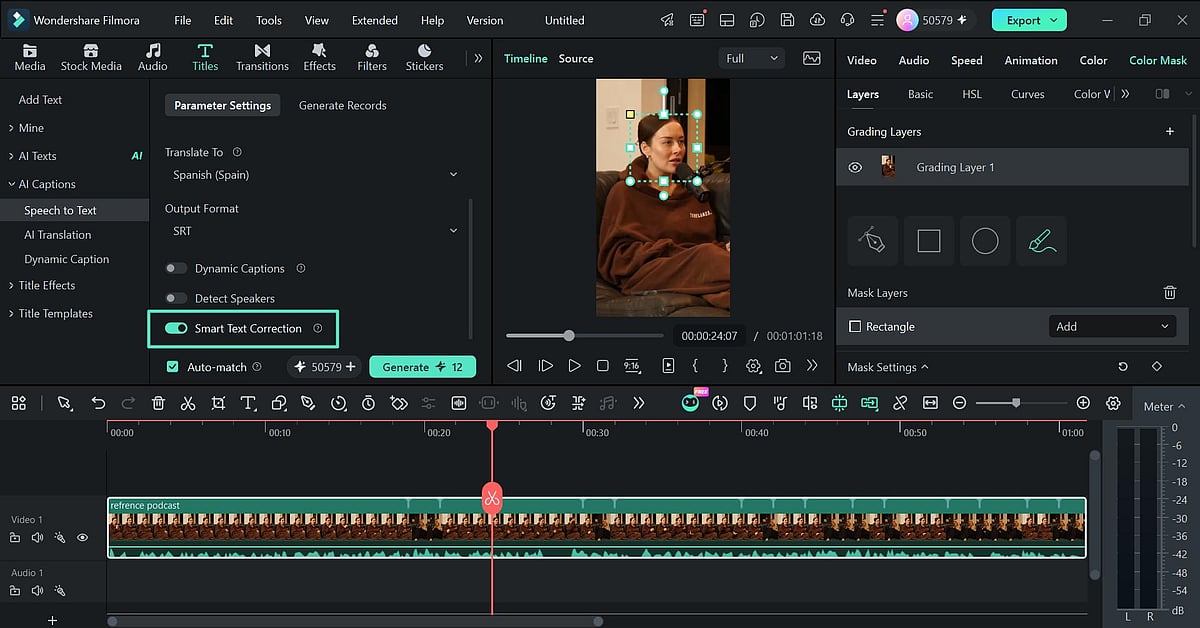Add keyframe for mask settings
Screen dimensions: 1200x628
tap(1157, 367)
